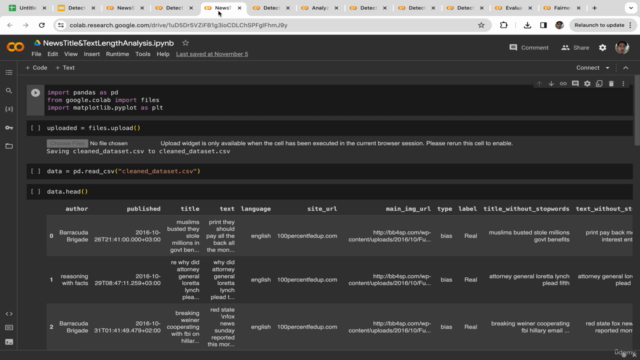Bookmark this page with the star icon
The image size is (640, 360).
(481, 25)
